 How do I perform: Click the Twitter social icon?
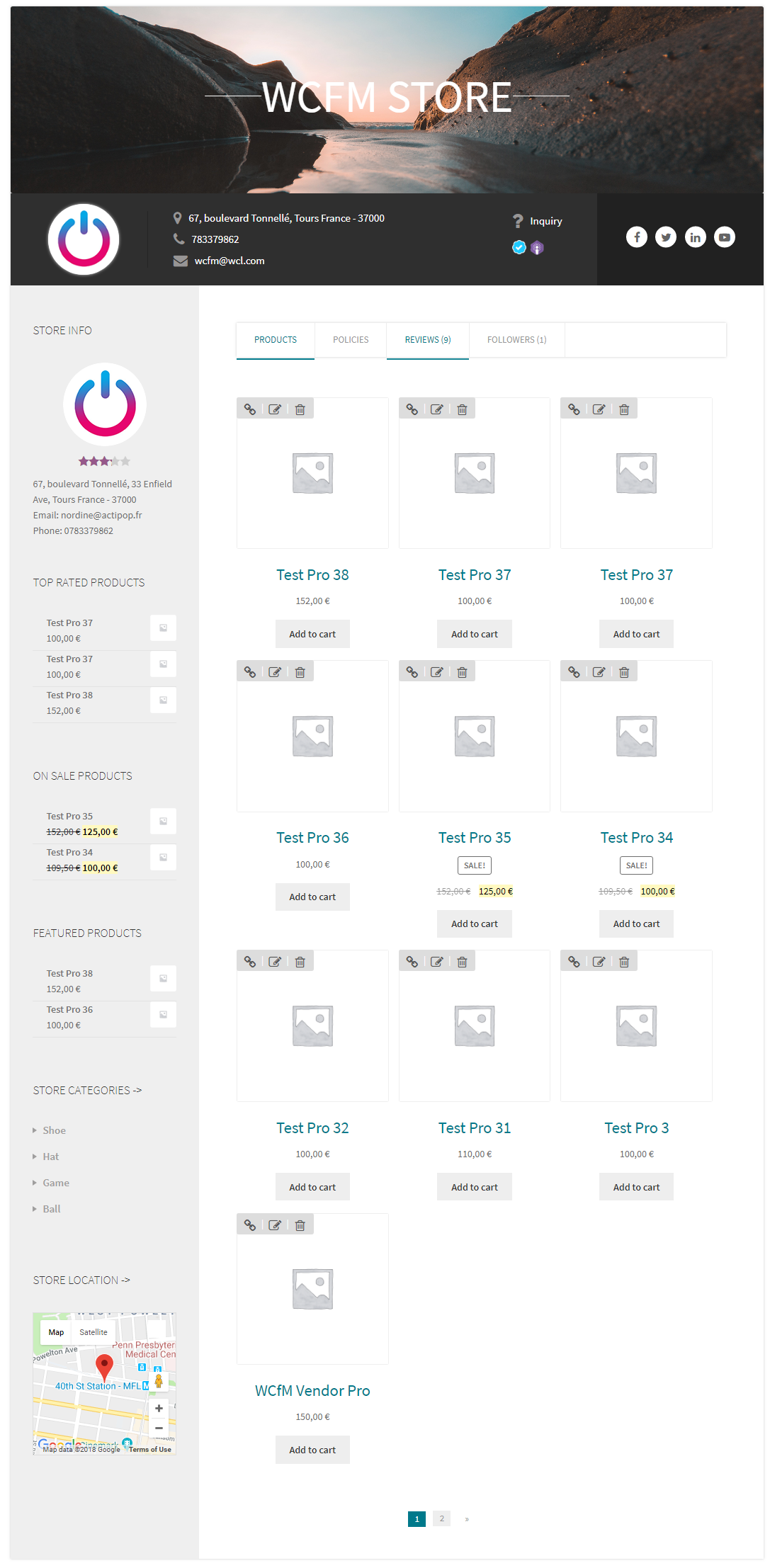click(665, 237)
